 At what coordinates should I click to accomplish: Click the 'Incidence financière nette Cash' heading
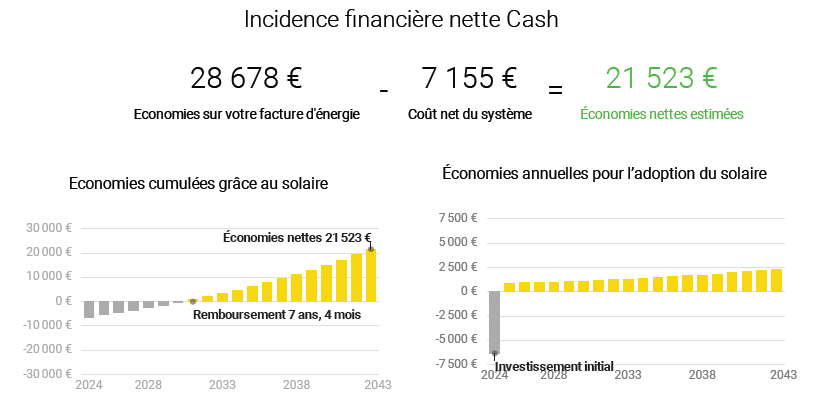click(401, 20)
